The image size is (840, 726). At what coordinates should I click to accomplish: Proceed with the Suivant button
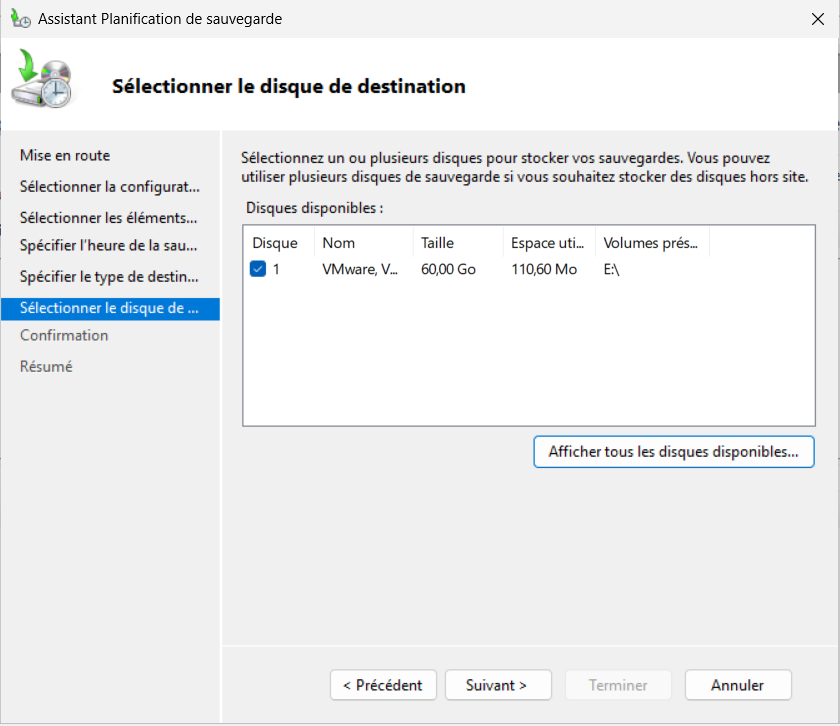point(498,685)
